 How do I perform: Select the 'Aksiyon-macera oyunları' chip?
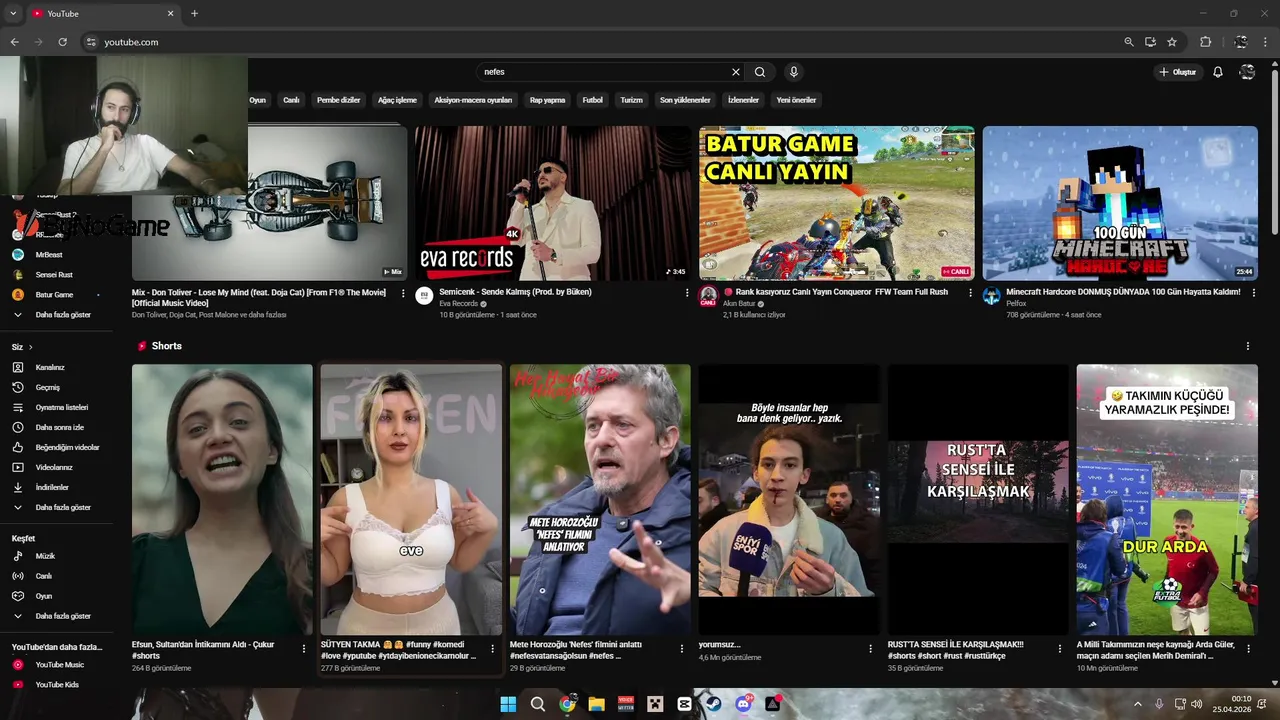point(473,100)
